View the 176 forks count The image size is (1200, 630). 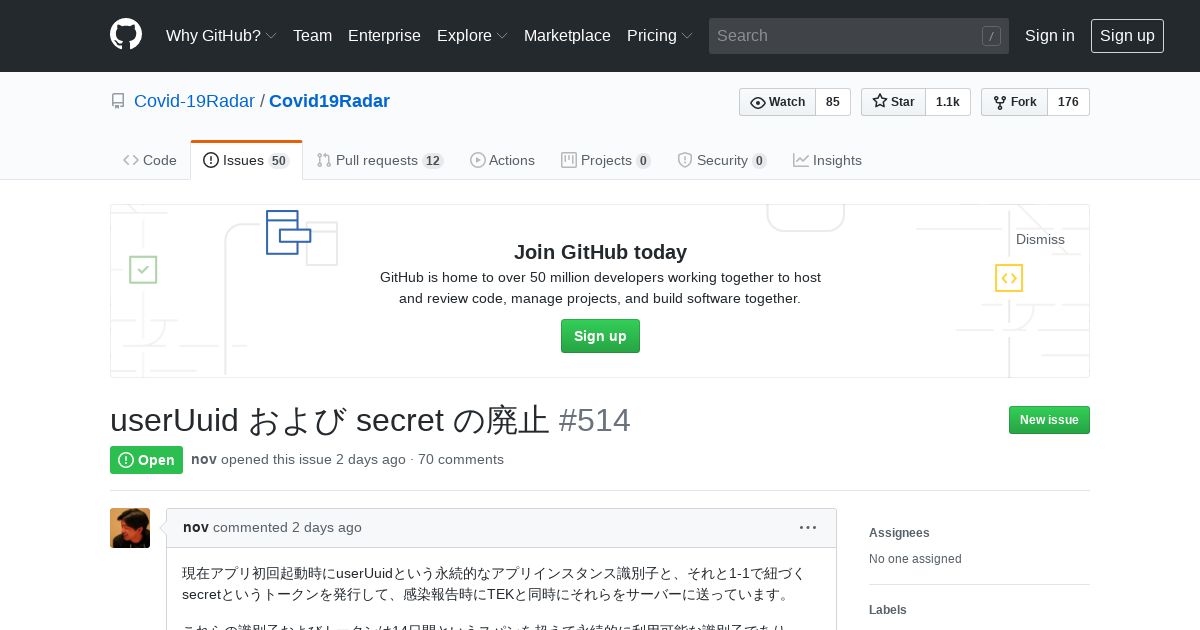1068,102
